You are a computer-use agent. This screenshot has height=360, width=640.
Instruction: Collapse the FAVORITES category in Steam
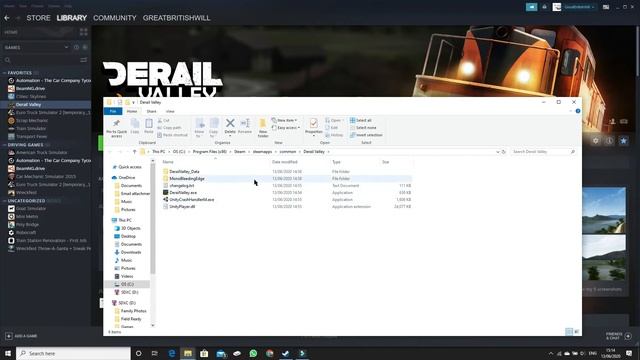4,73
